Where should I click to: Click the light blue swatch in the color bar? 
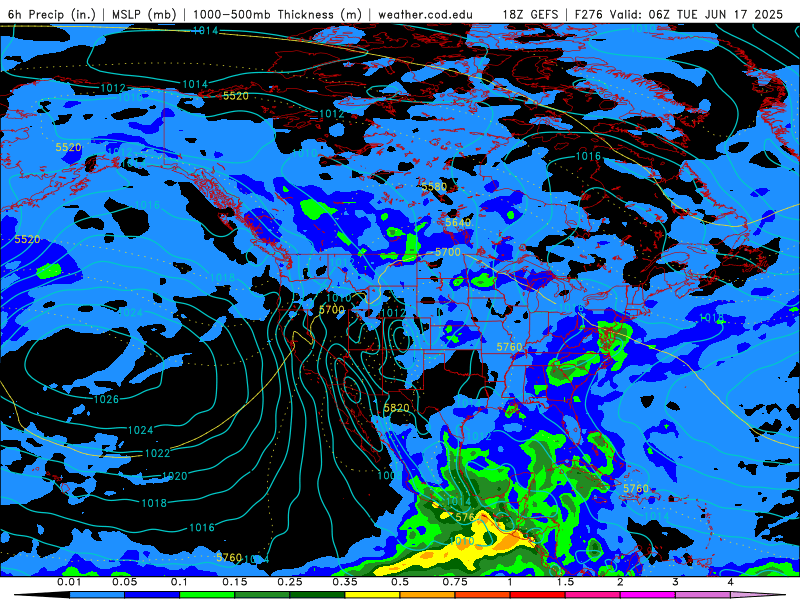[97, 596]
